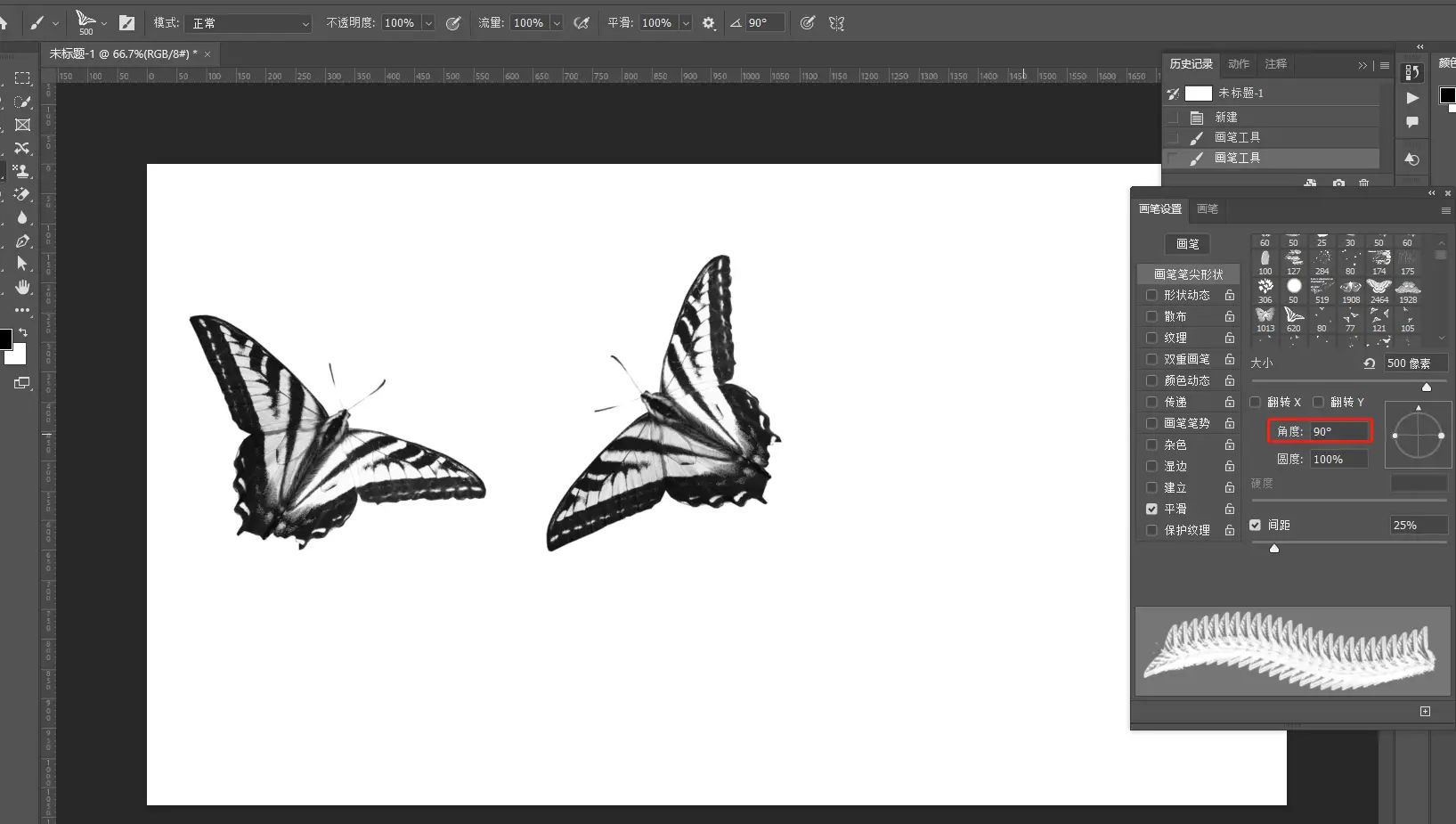Expand the brush preset picker arrow
Viewport: 1456px width, 824px height.
point(104,23)
